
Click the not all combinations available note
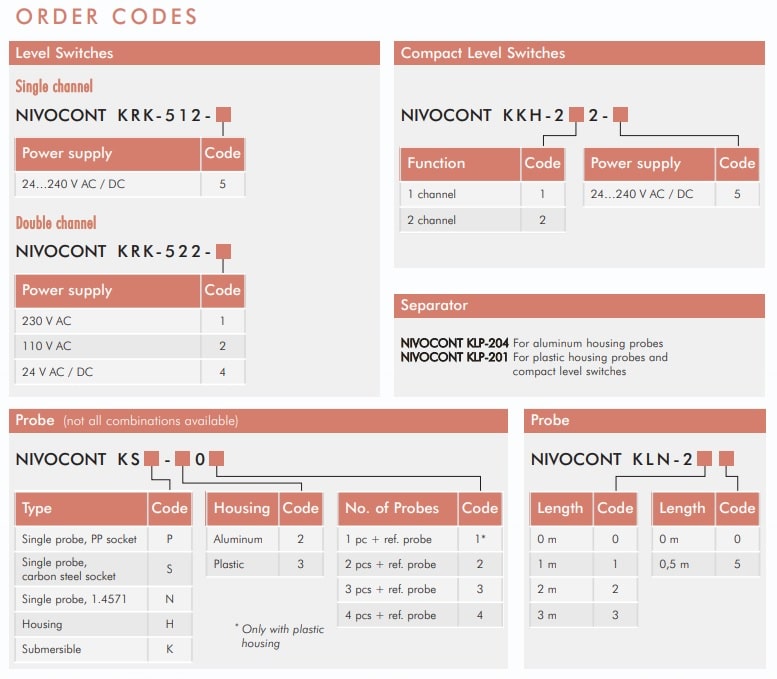151,421
